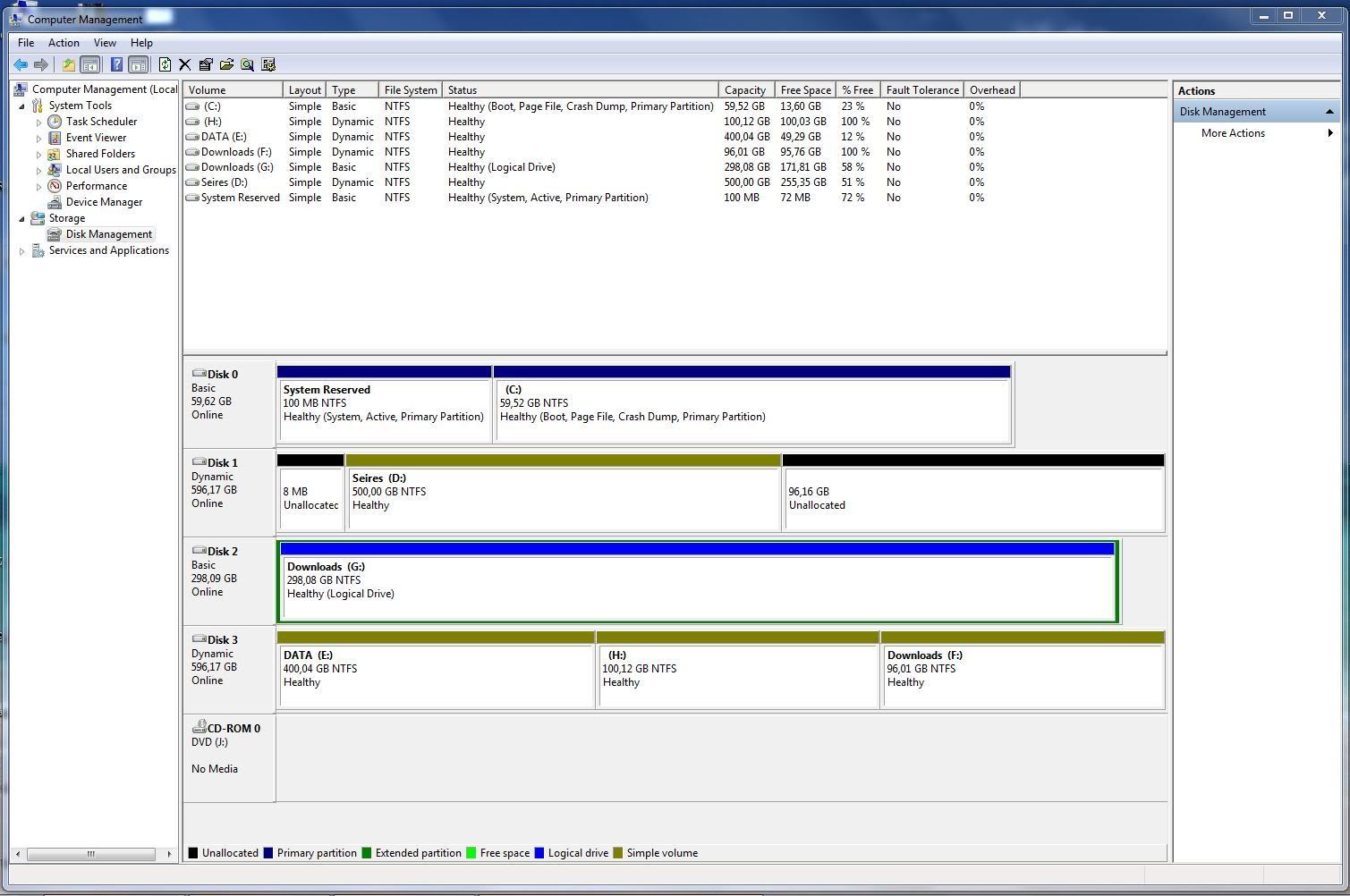
Task: Select the 96,16 GB Unallocated block
Action: tap(973, 492)
